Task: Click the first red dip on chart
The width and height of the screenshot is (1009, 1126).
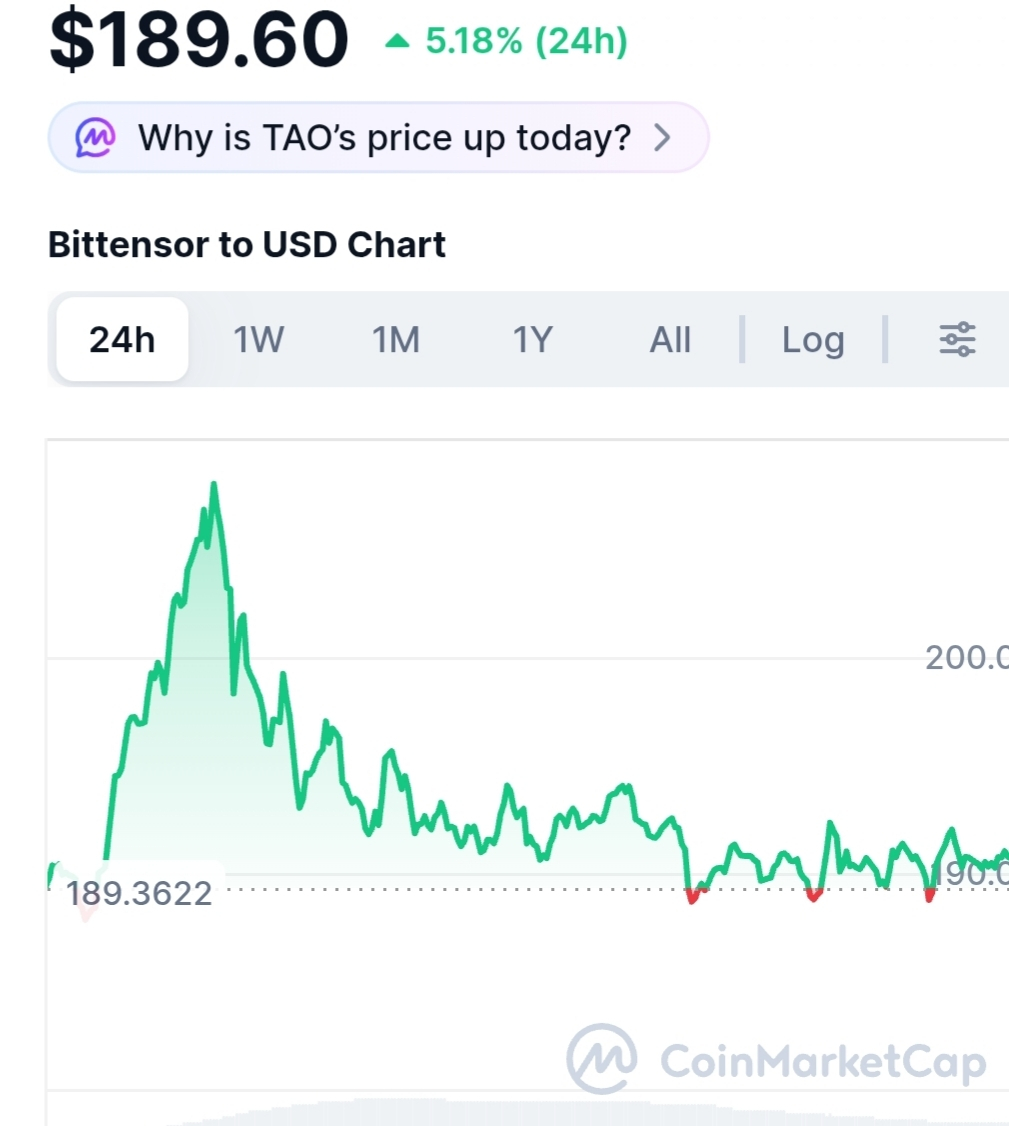Action: [692, 898]
